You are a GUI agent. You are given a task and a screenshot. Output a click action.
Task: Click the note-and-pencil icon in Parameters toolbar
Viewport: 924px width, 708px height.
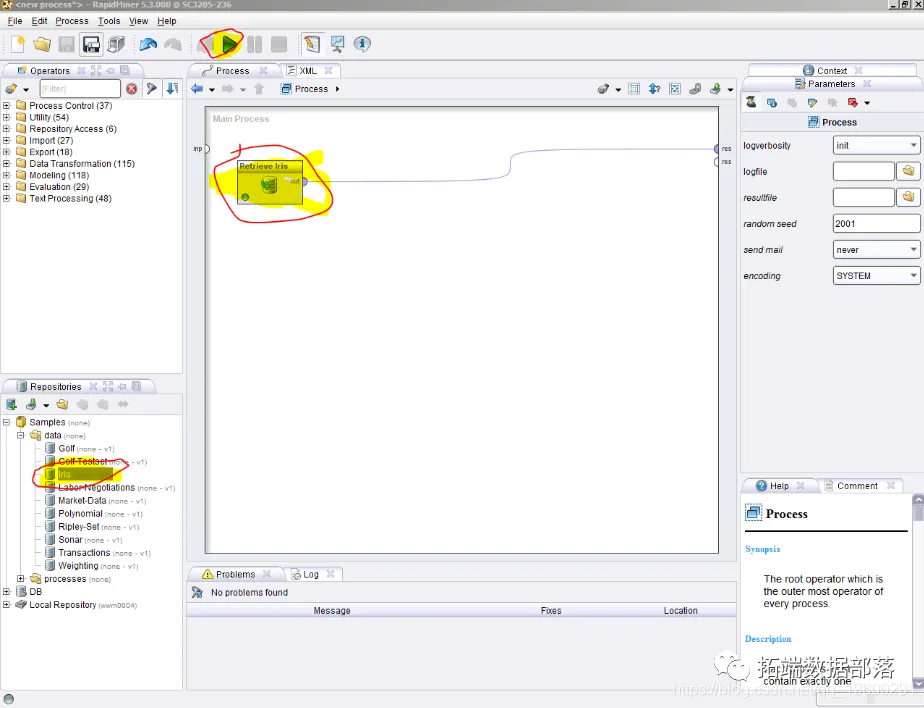click(x=813, y=103)
